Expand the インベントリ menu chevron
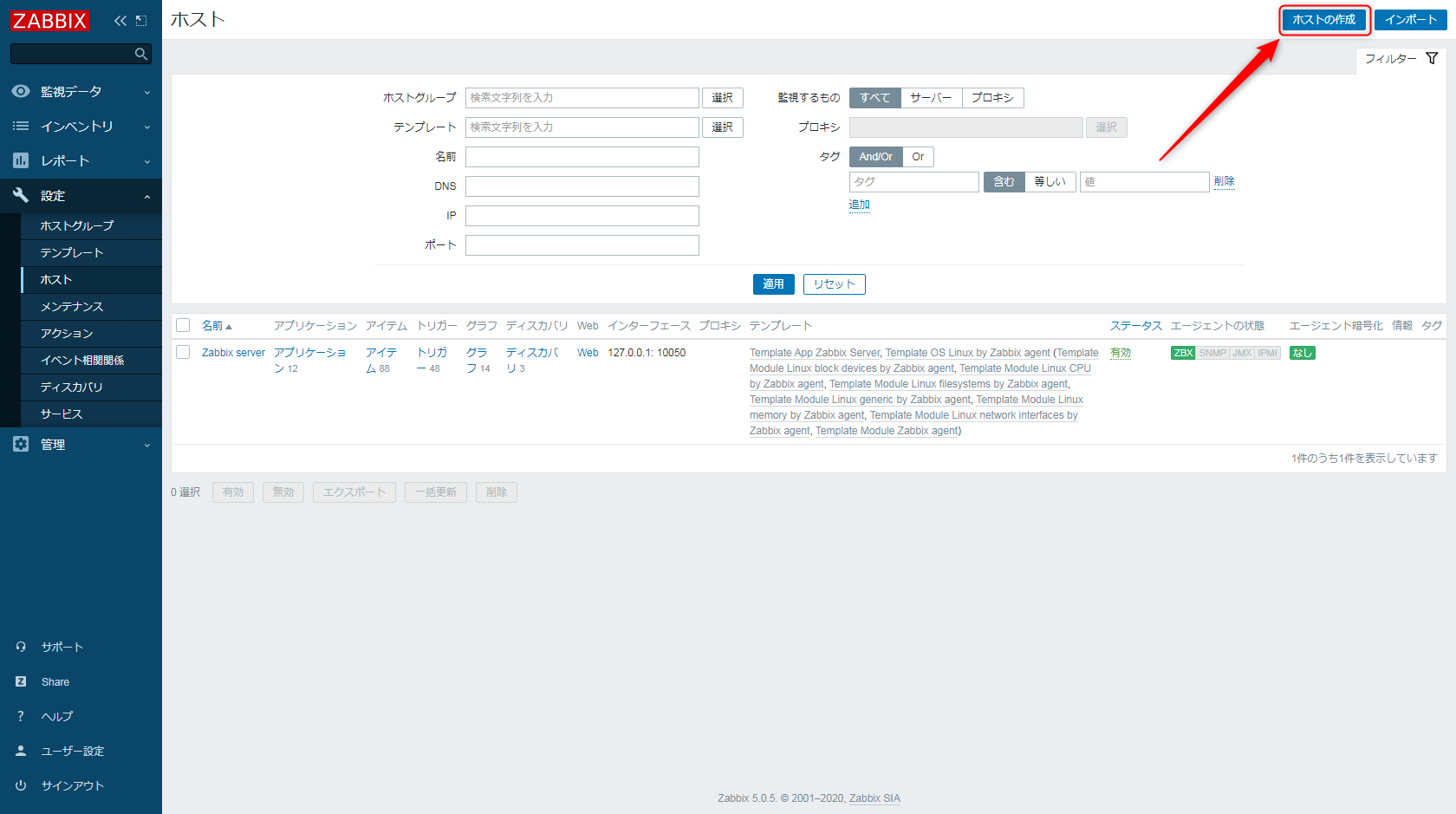The height and width of the screenshot is (814, 1456). pos(147,127)
